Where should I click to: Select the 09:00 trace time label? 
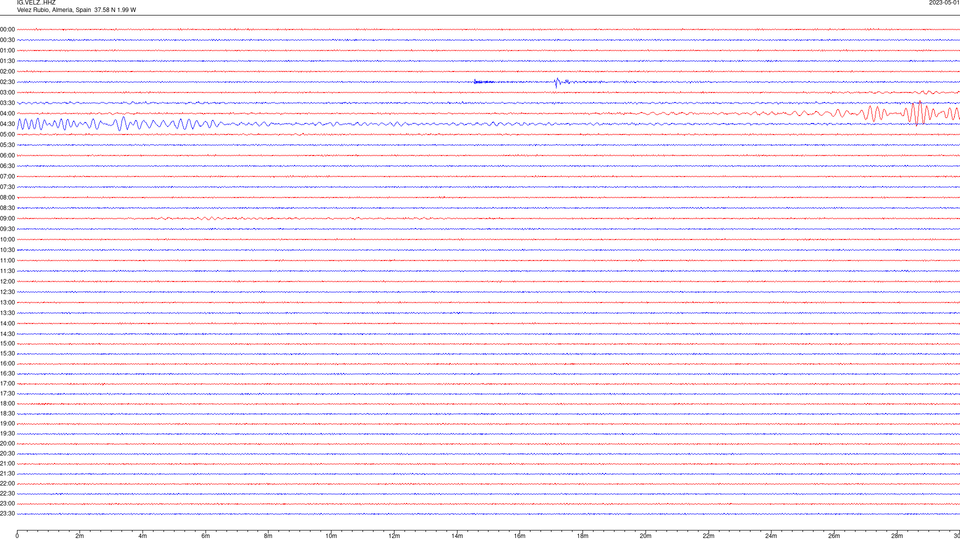[x=7, y=219]
